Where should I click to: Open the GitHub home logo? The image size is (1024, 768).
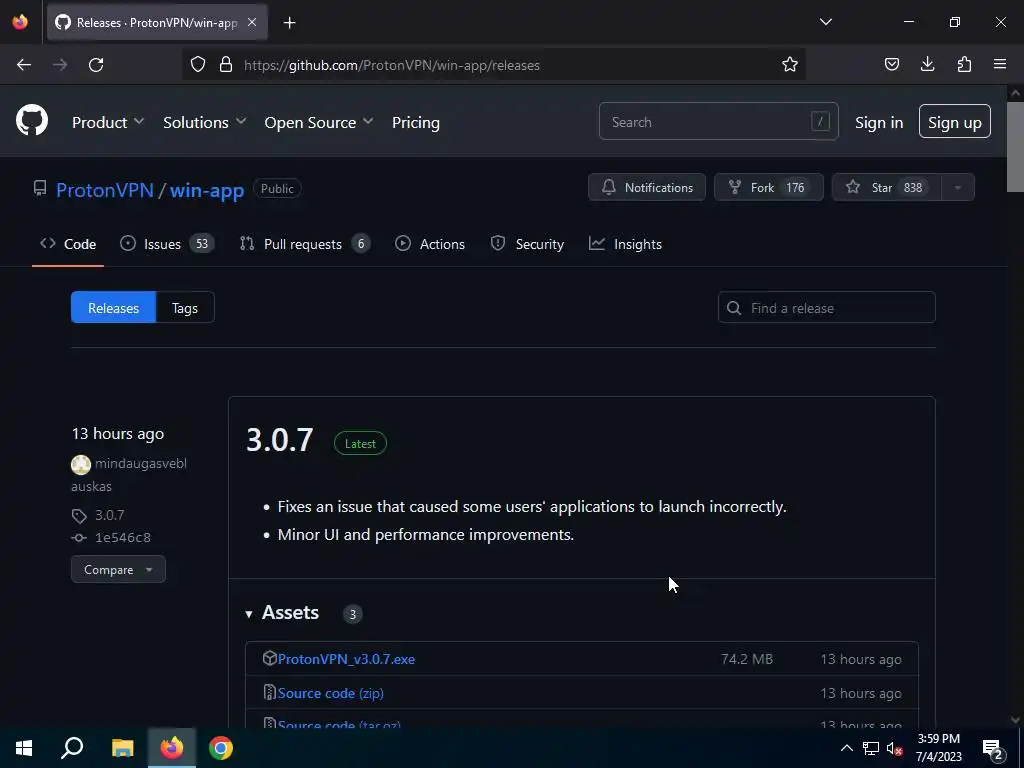point(32,121)
